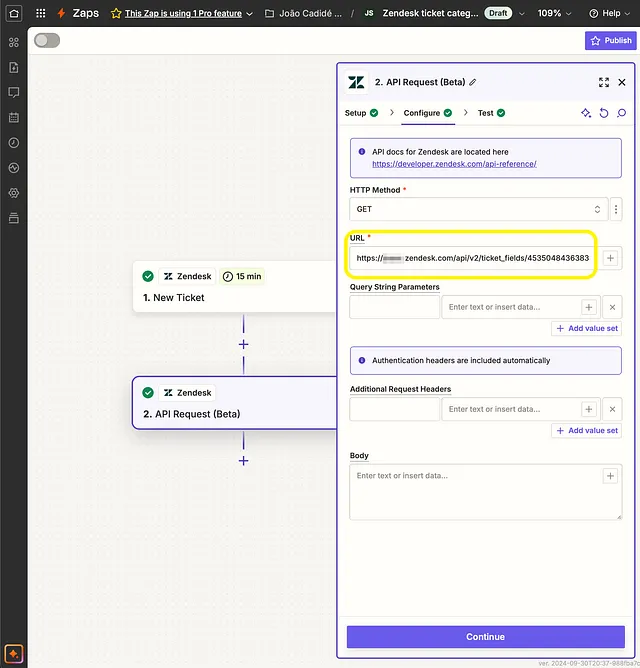Open the Help menu
Viewport: 640px width, 668px height.
(x=609, y=14)
